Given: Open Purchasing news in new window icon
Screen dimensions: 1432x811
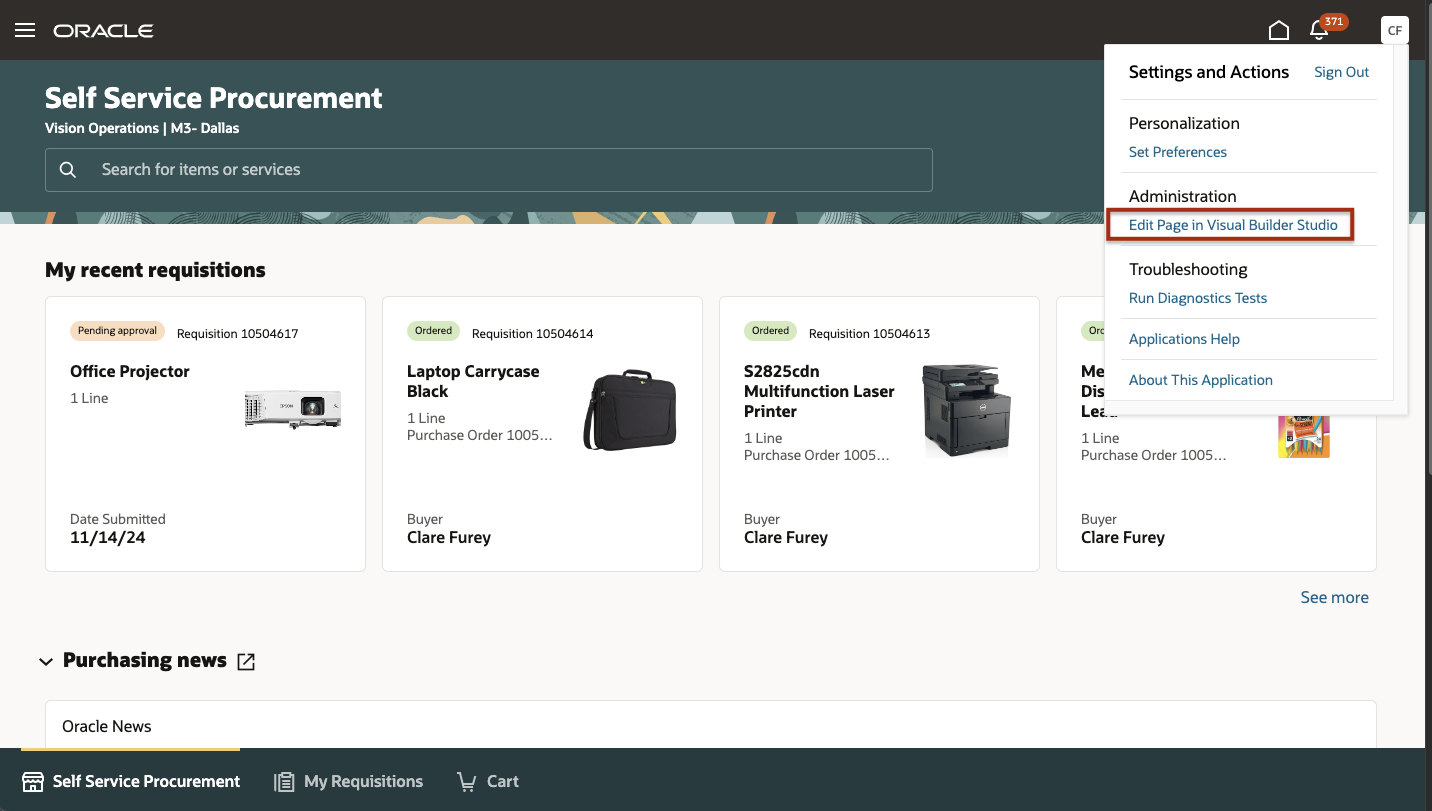Looking at the screenshot, I should (246, 661).
